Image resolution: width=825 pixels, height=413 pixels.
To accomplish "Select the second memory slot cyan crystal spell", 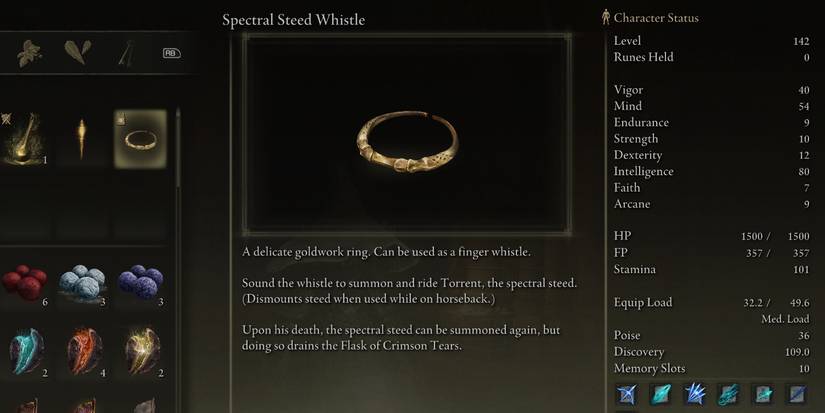I will [x=661, y=394].
